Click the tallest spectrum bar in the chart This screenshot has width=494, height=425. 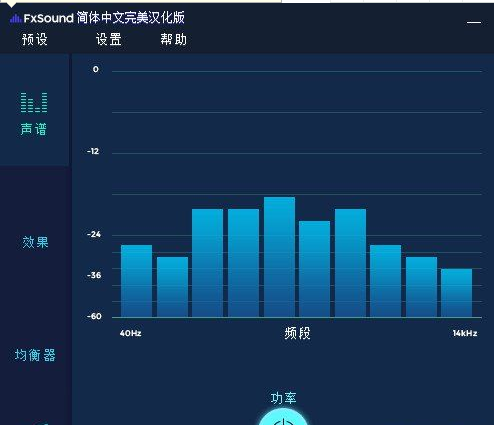tap(279, 257)
